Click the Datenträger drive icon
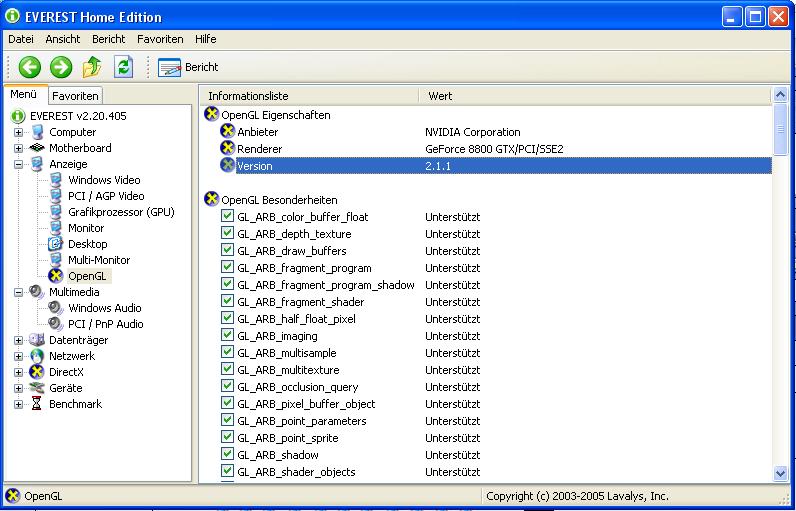Image resolution: width=796 pixels, height=511 pixels. [x=37, y=340]
